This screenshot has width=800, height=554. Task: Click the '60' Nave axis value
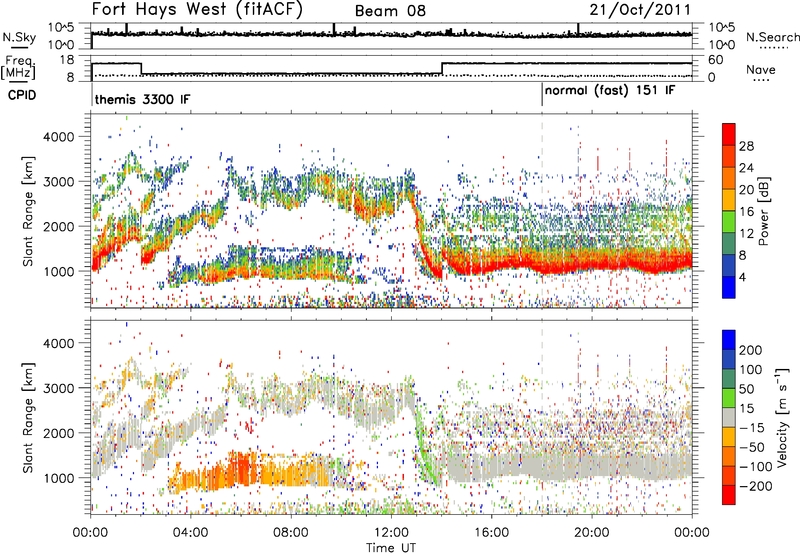pos(716,60)
